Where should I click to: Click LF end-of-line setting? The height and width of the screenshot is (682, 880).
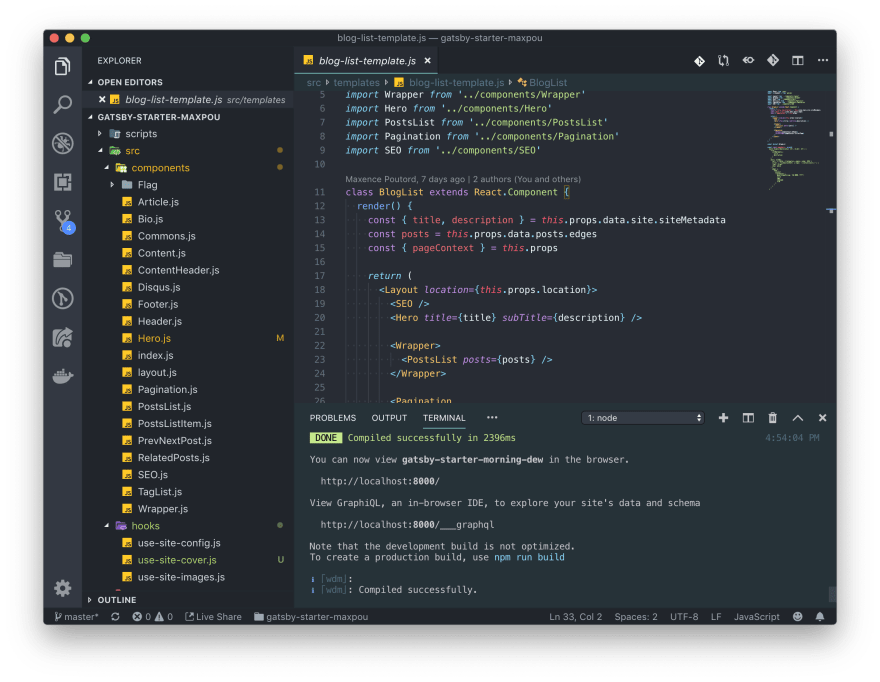(716, 616)
